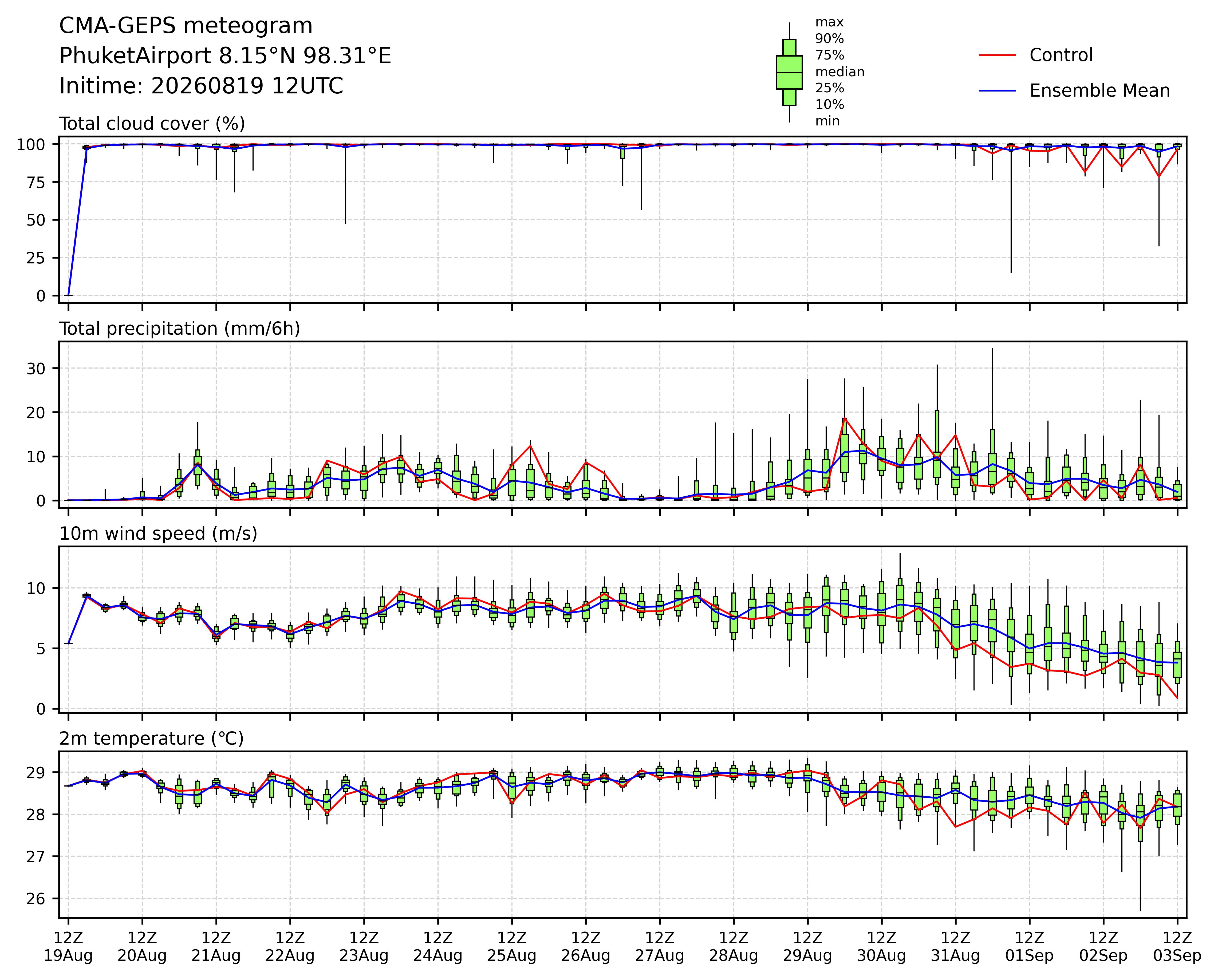Click the max label in boxplot legend
Image resolution: width=1218 pixels, height=980 pixels.
(829, 23)
